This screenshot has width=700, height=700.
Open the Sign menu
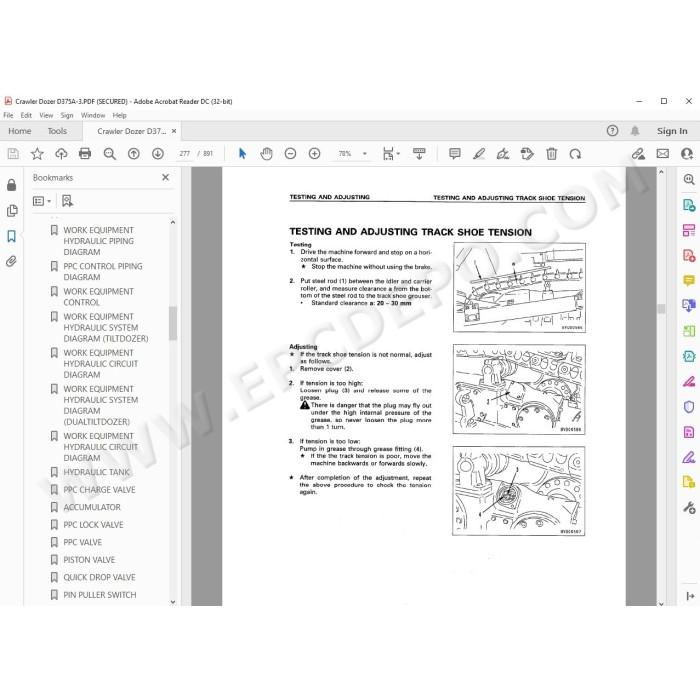(67, 115)
